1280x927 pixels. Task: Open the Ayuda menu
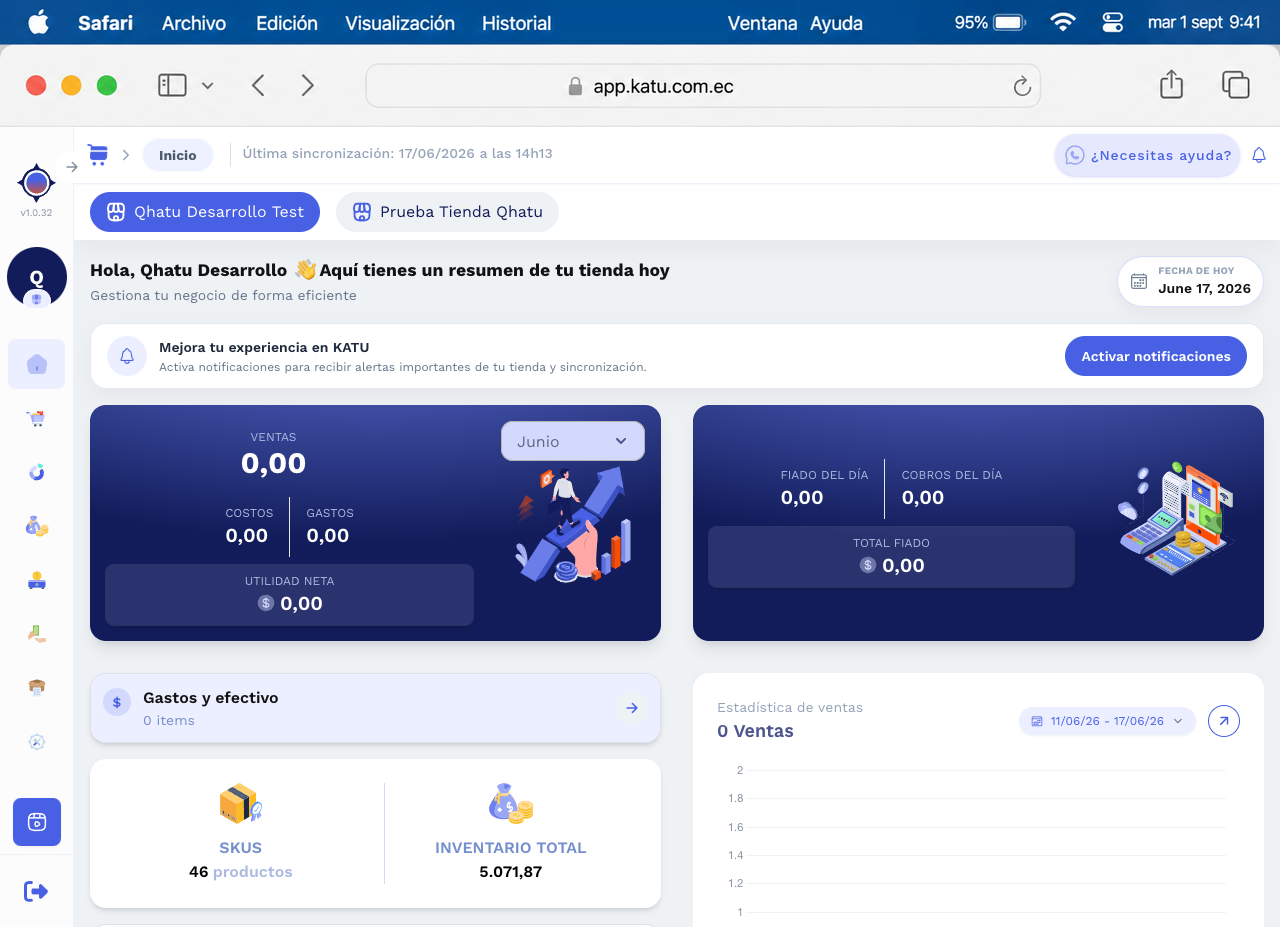pyautogui.click(x=836, y=23)
